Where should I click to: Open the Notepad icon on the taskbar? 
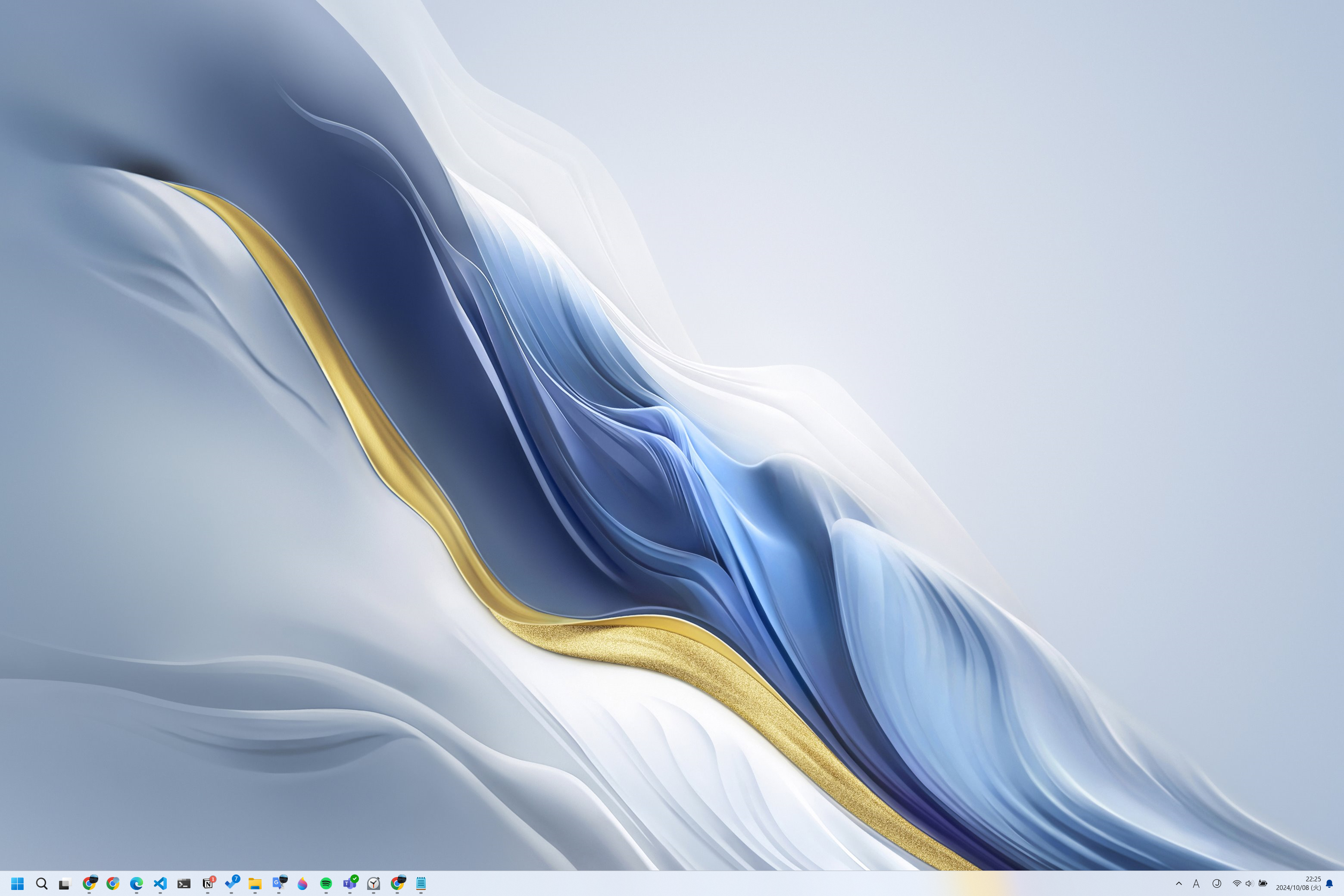(421, 884)
